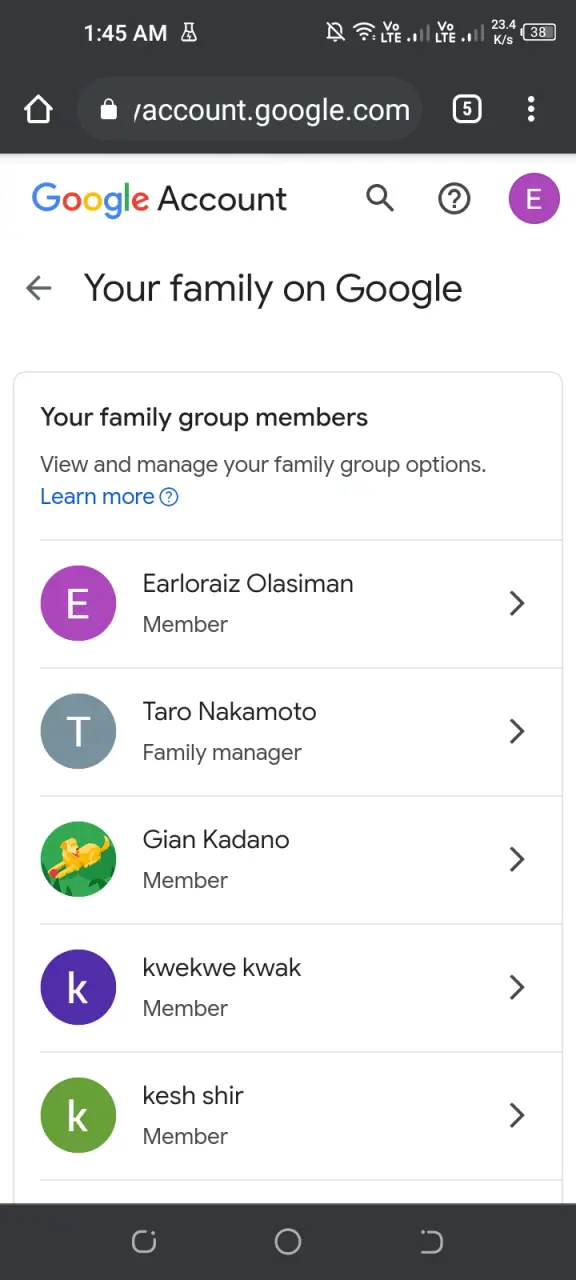Tap the Google Account search icon

coord(380,198)
